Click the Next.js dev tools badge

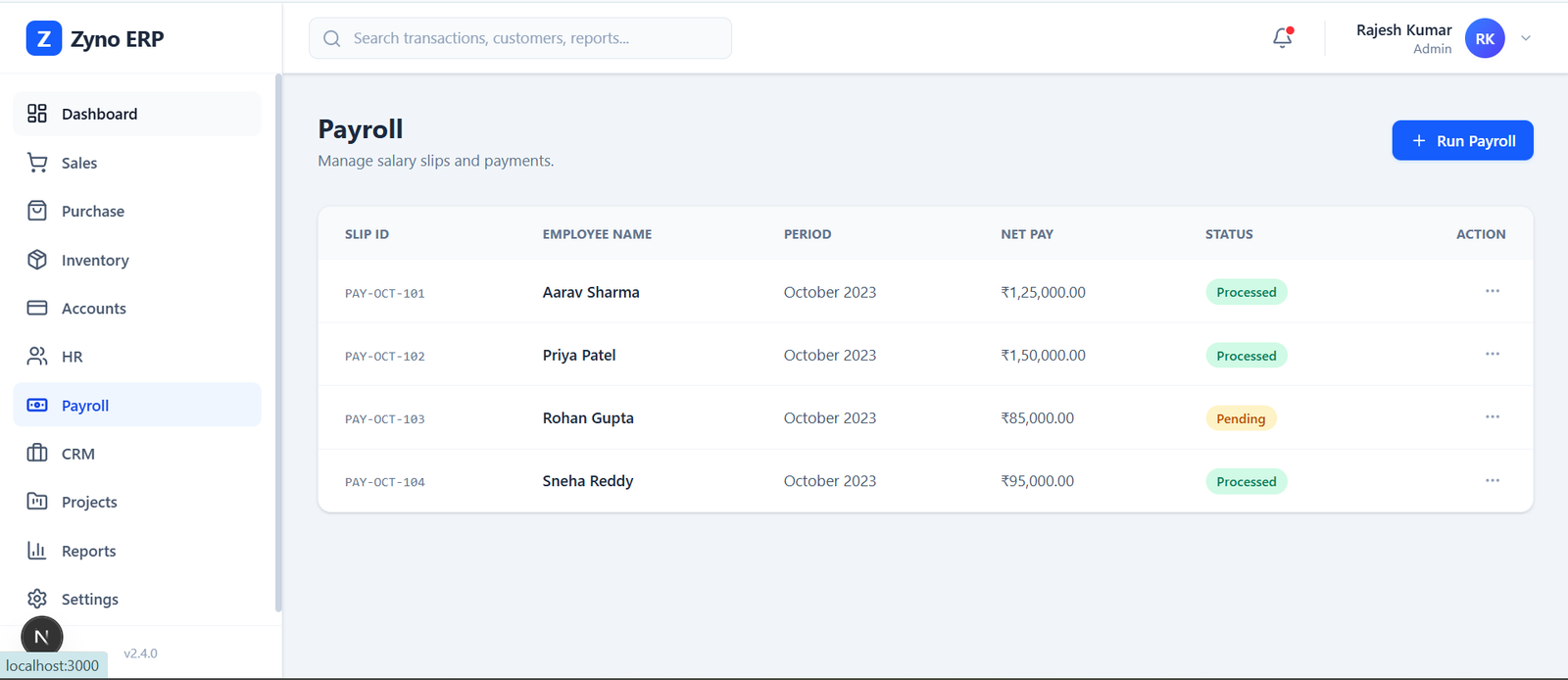tap(42, 637)
